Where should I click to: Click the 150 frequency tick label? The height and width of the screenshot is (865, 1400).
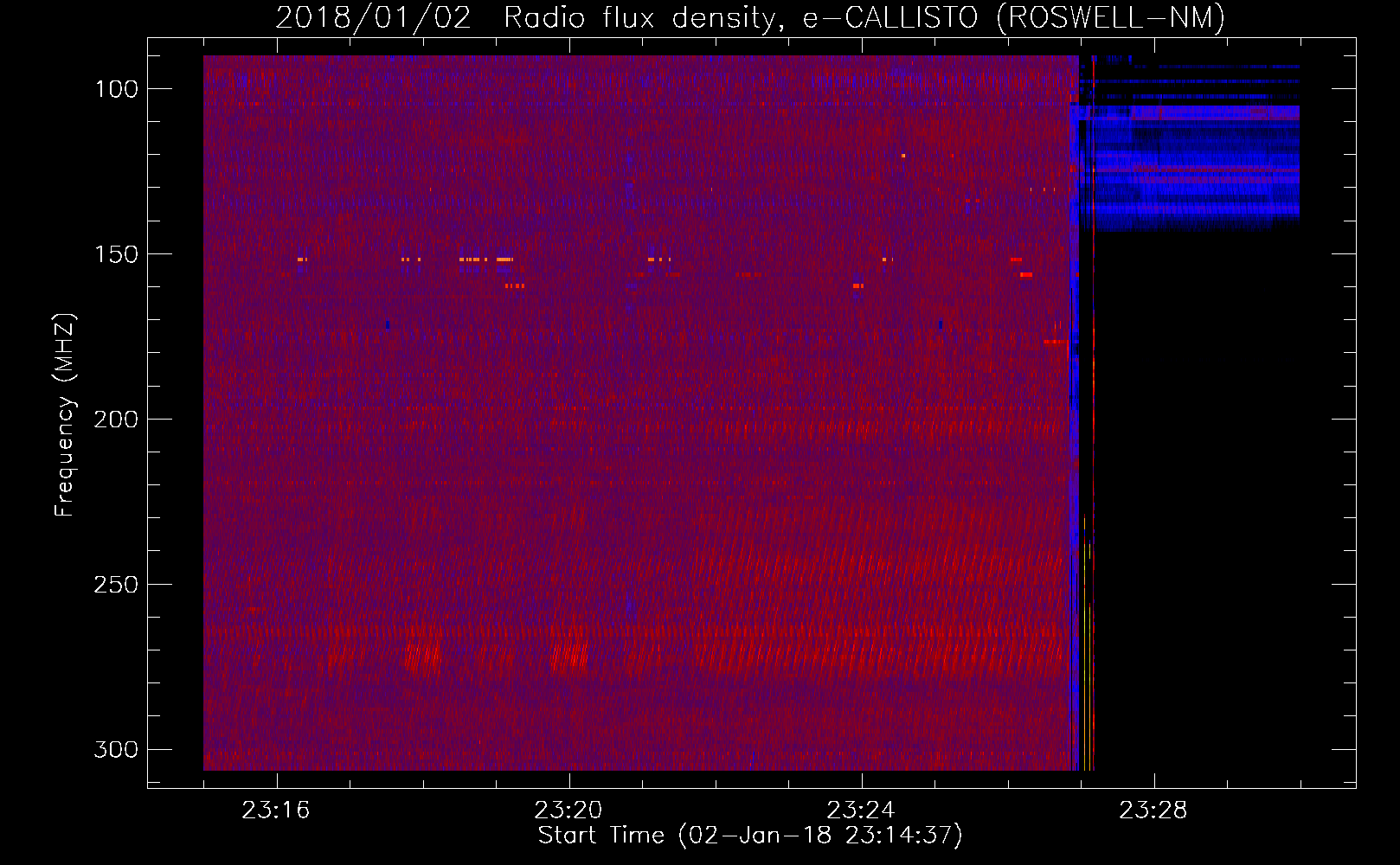tap(116, 254)
